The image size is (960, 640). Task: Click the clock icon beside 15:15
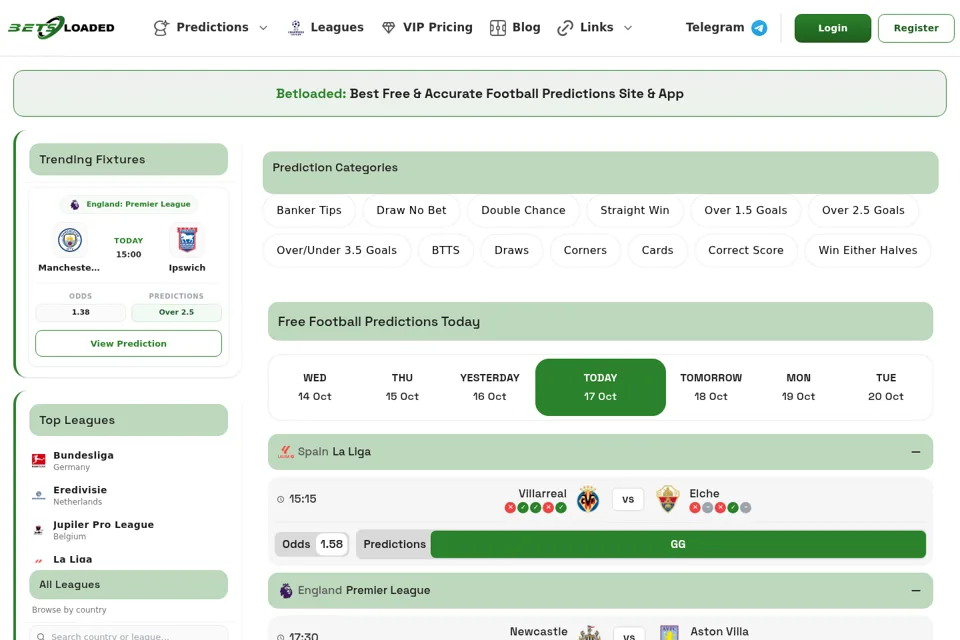tap(280, 499)
